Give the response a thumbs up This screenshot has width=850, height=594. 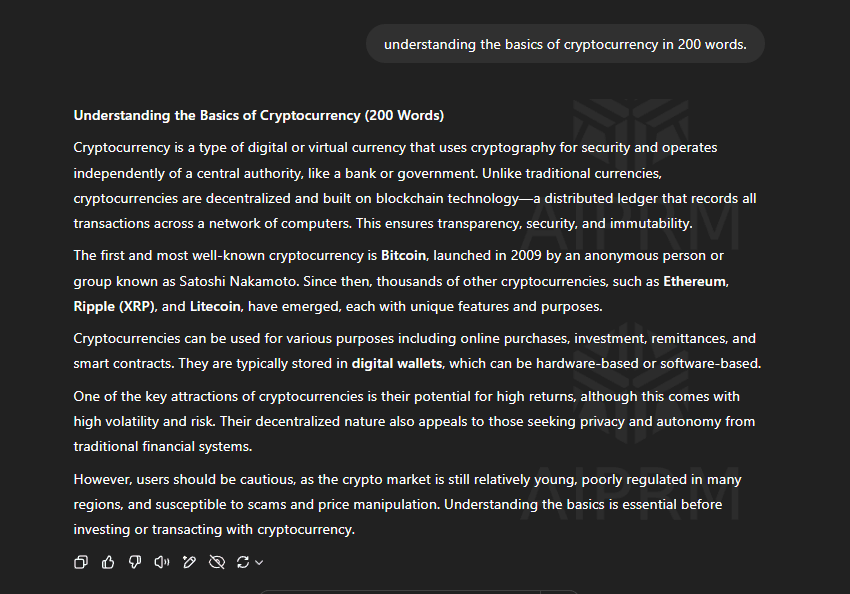[108, 562]
